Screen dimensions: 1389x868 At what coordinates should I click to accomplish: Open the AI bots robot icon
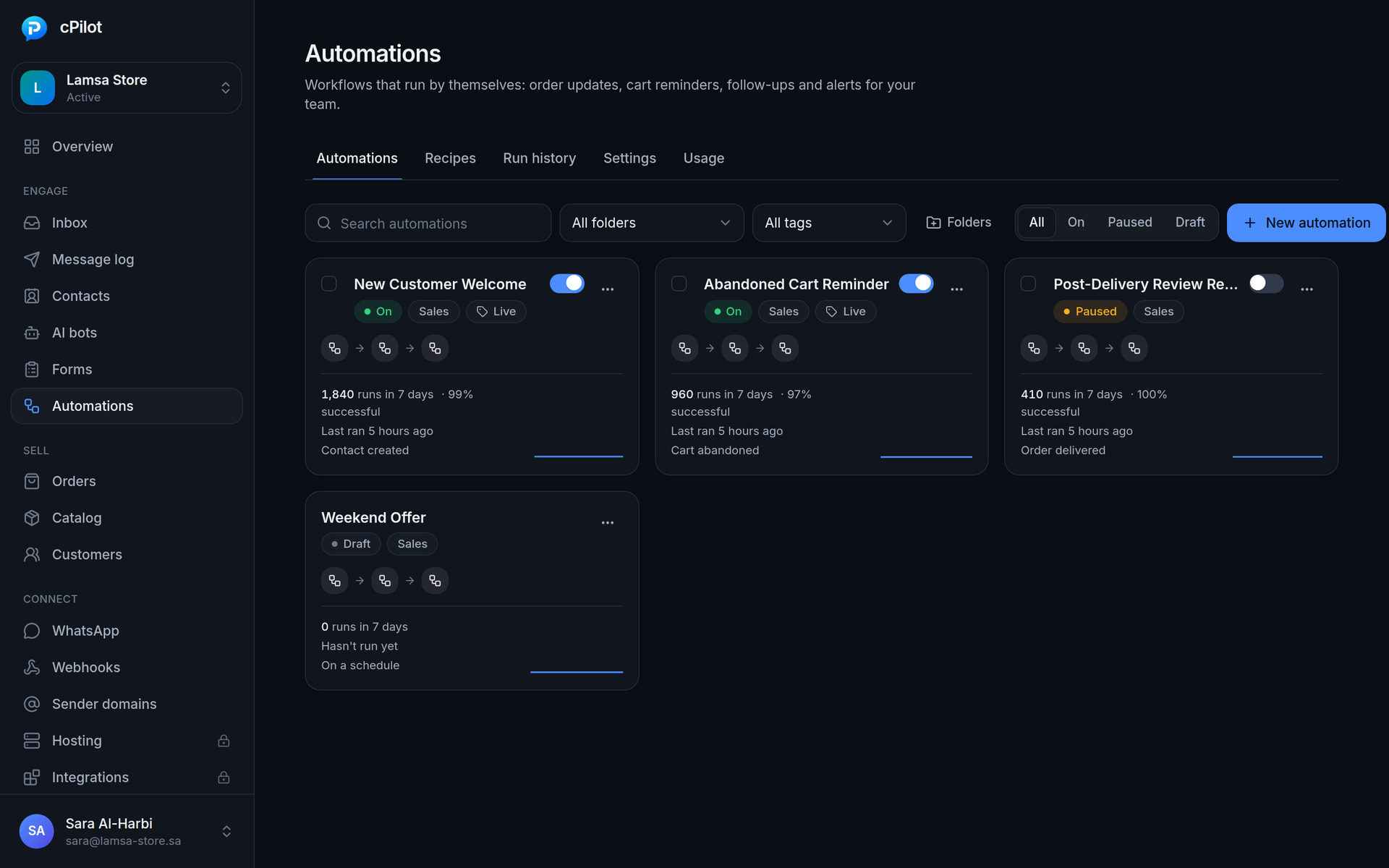click(32, 333)
